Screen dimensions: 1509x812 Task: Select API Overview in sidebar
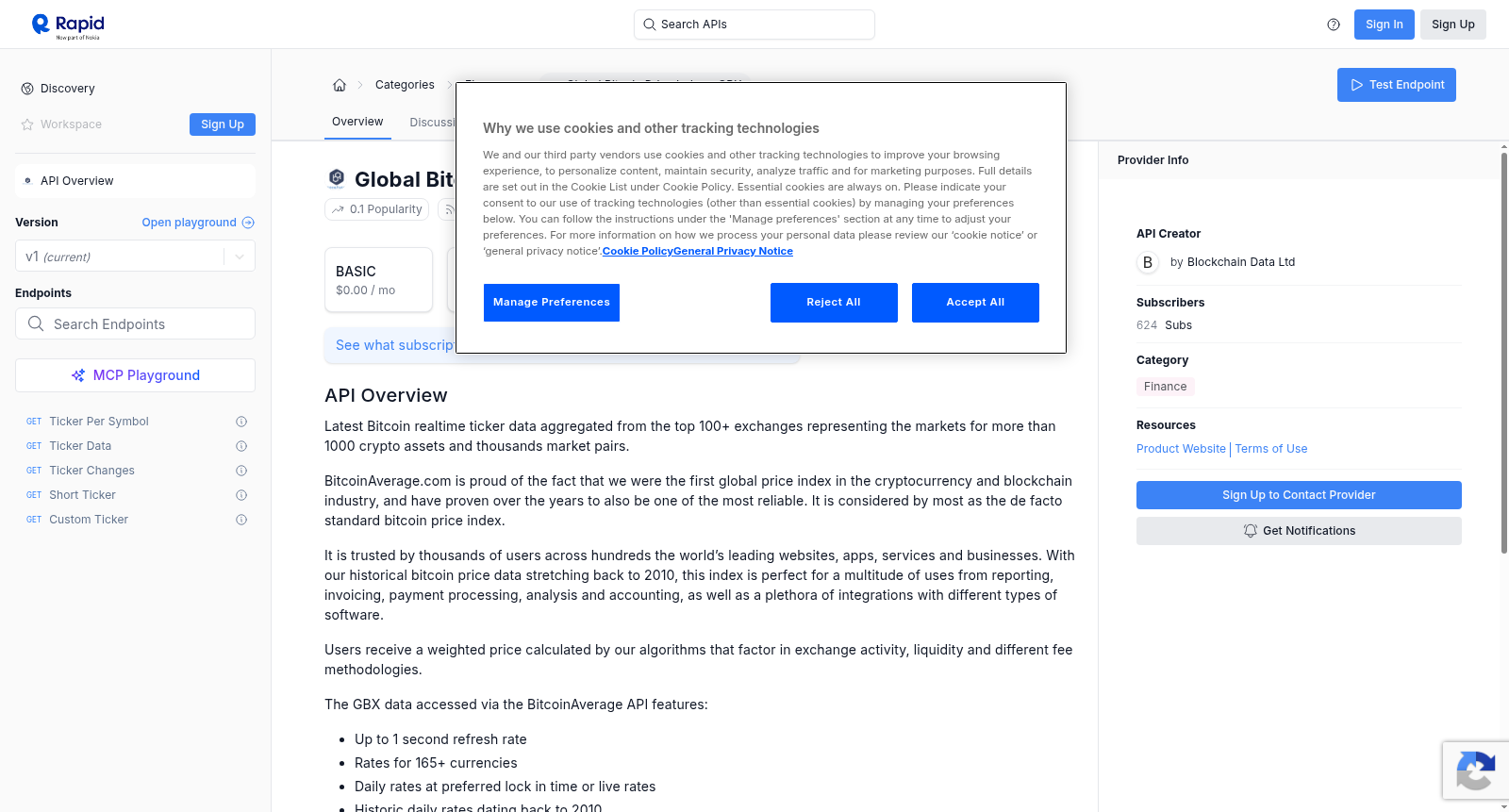coord(135,181)
